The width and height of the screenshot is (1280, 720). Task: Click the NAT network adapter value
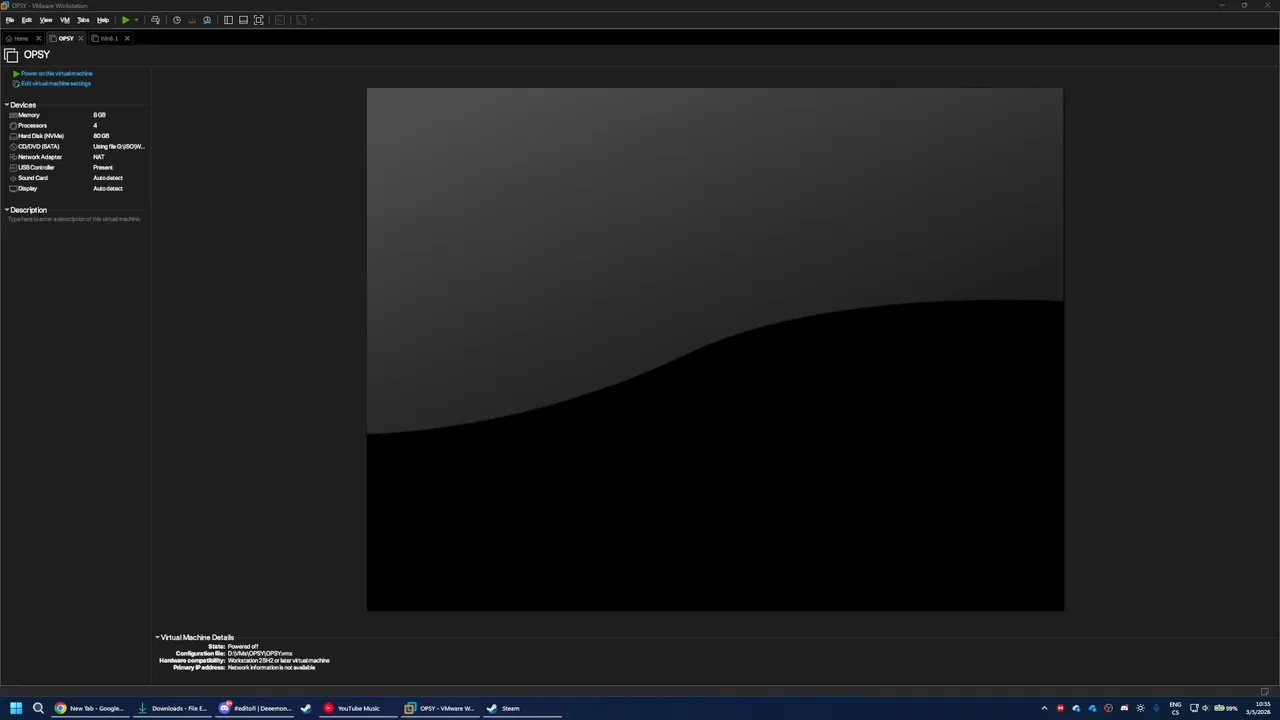pyautogui.click(x=99, y=157)
